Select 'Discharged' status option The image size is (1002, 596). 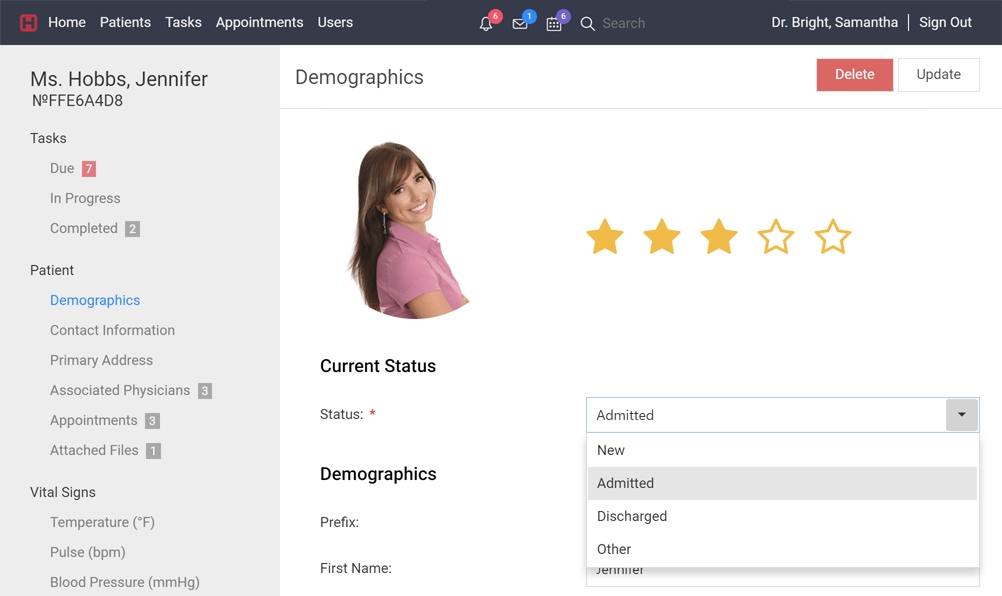632,516
